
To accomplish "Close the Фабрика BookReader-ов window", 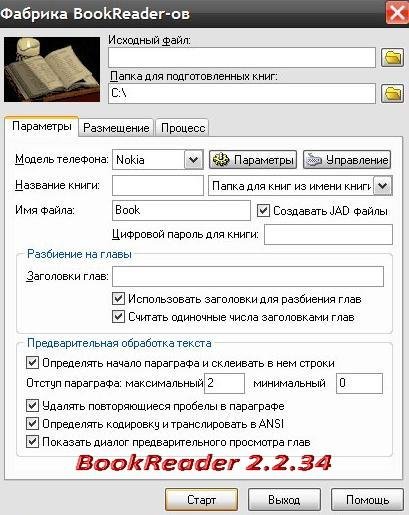I will [x=397, y=13].
